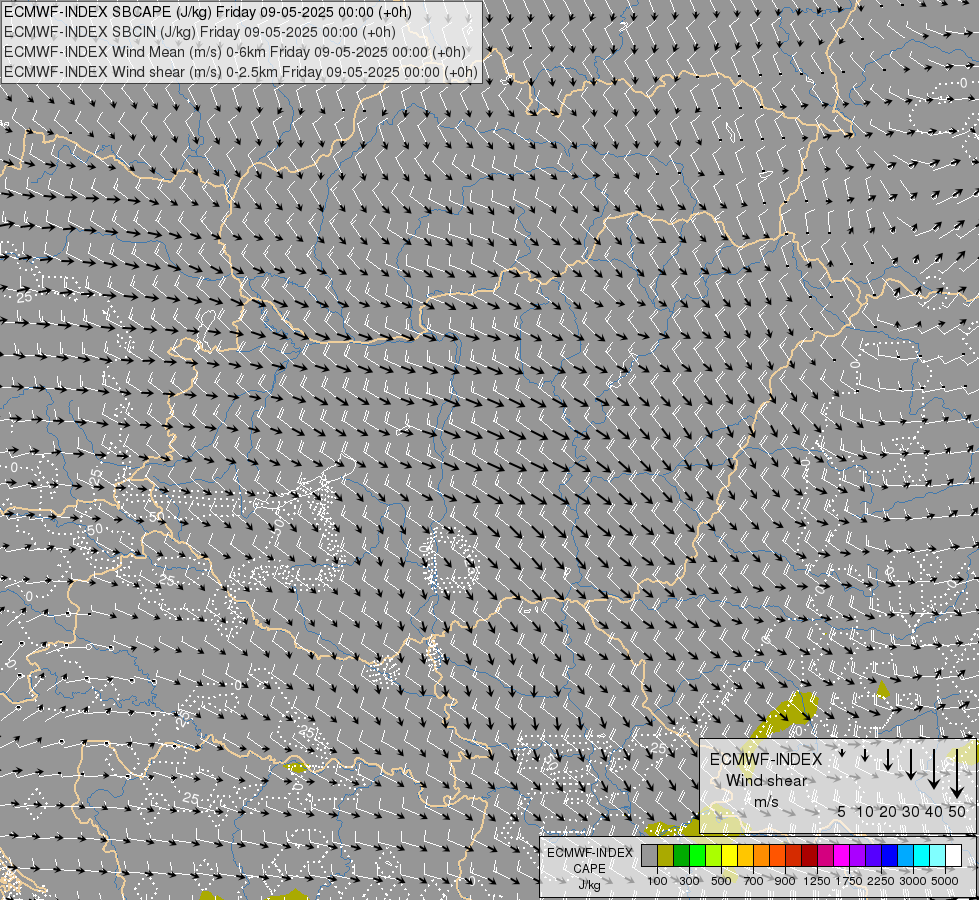Screen dimensions: 979x900
Task: Click the largest wind shear legend arrow above 50
Action: click(957, 773)
